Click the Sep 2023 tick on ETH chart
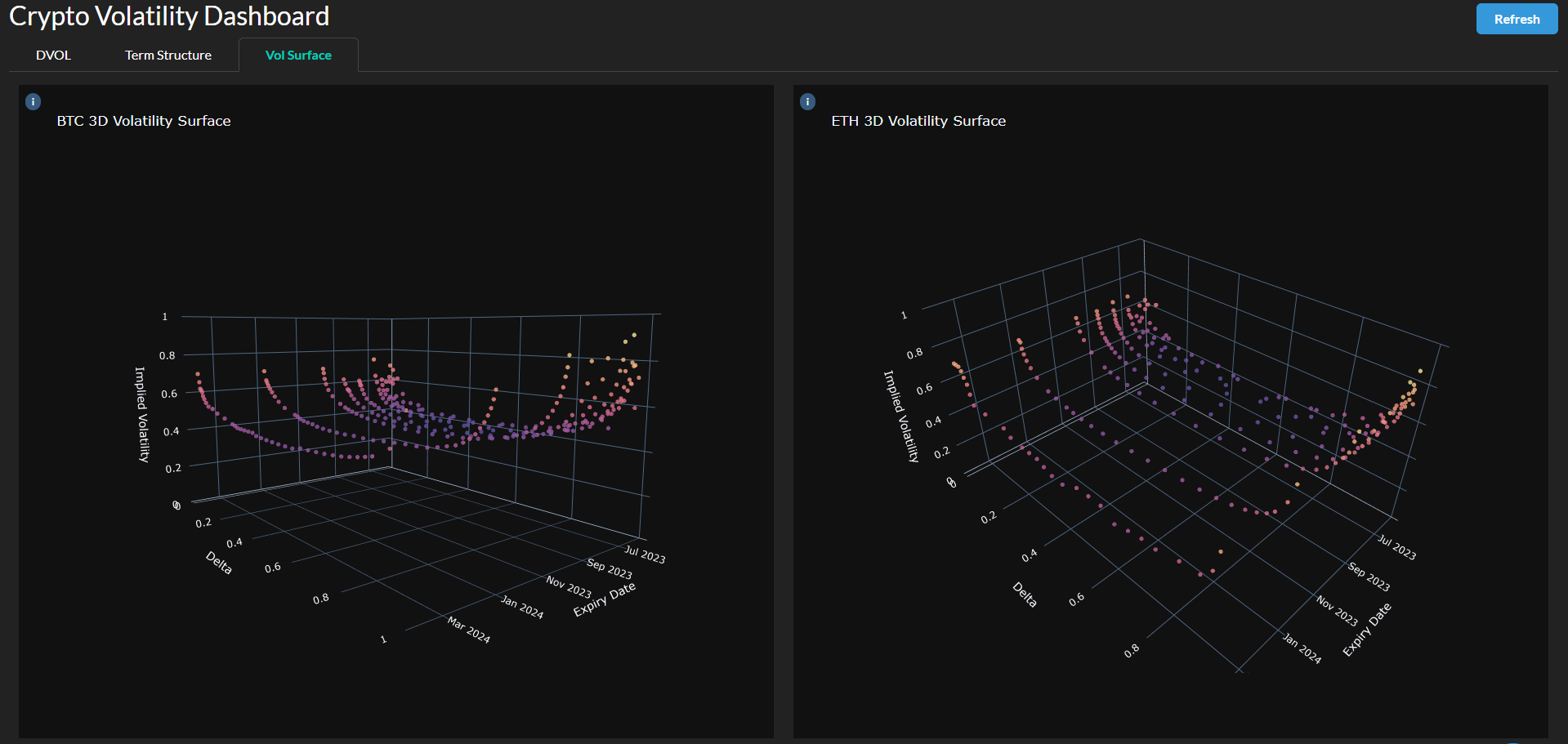The height and width of the screenshot is (744, 1568). tap(1369, 577)
